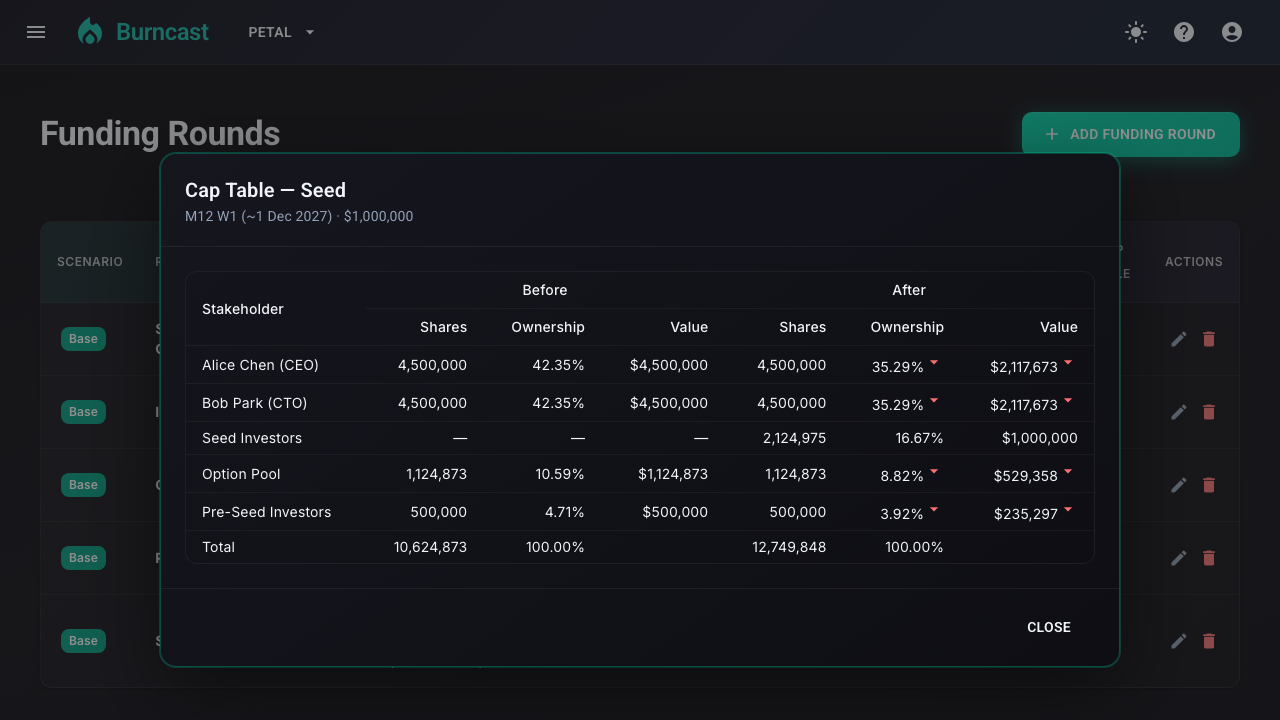Delete the first funding round row

click(1209, 339)
